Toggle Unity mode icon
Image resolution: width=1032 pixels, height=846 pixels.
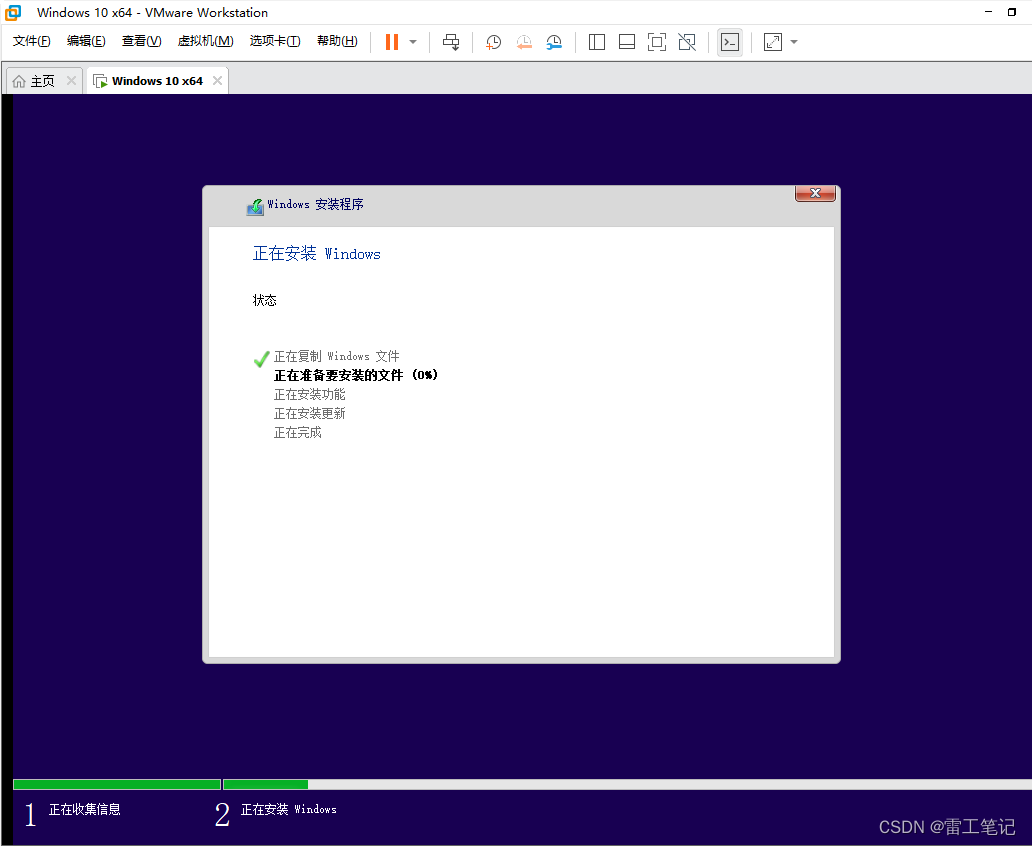coord(687,42)
